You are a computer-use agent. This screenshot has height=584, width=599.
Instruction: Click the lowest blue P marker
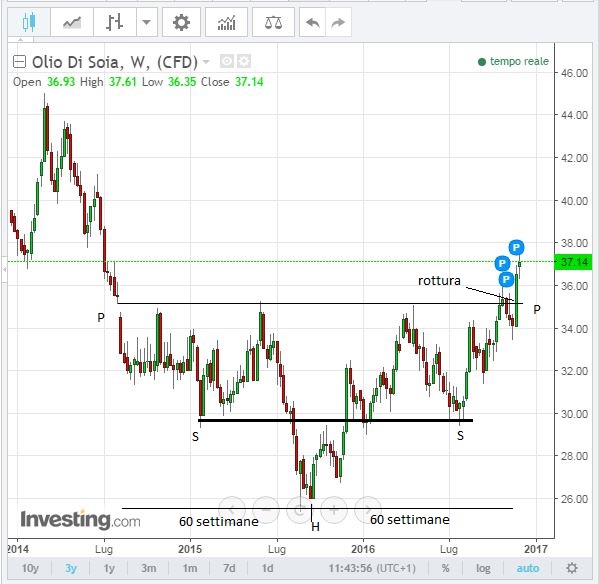[x=507, y=279]
